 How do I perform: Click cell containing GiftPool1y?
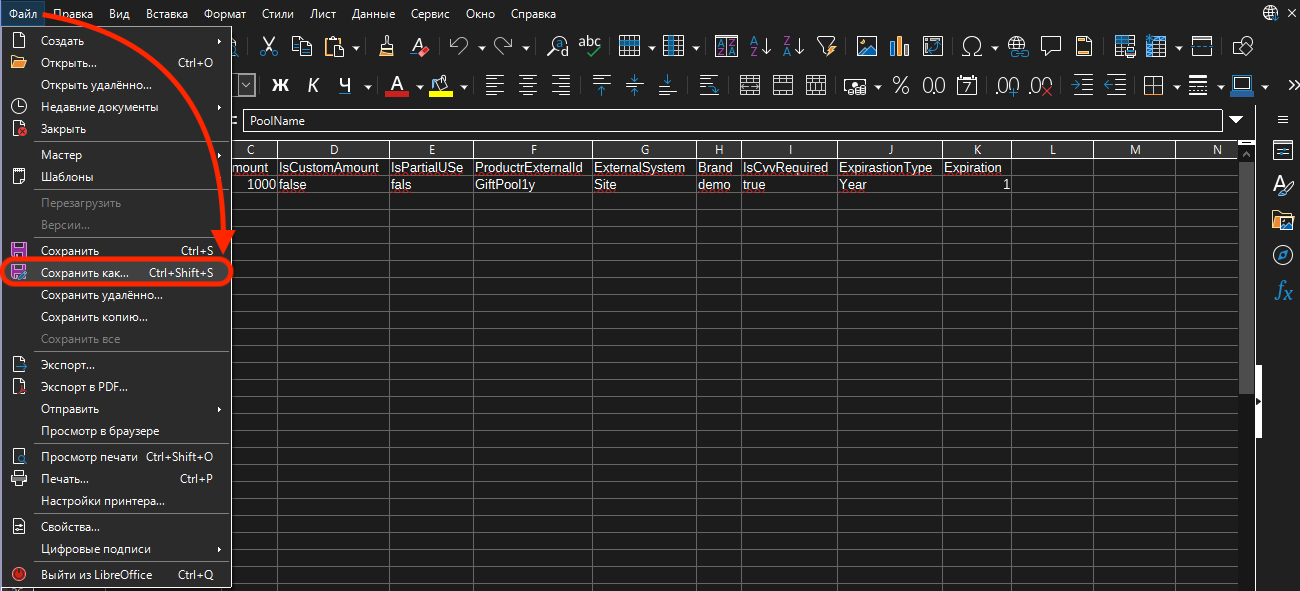[532, 185]
